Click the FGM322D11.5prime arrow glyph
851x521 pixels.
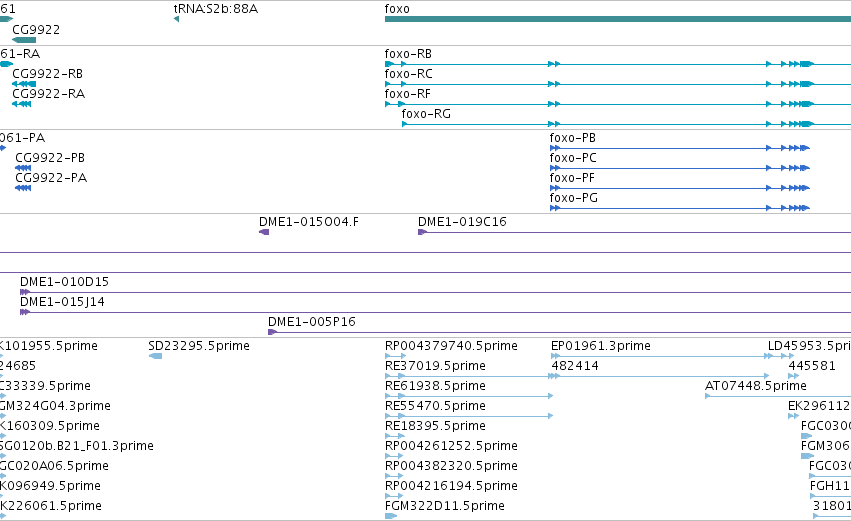pos(391,516)
